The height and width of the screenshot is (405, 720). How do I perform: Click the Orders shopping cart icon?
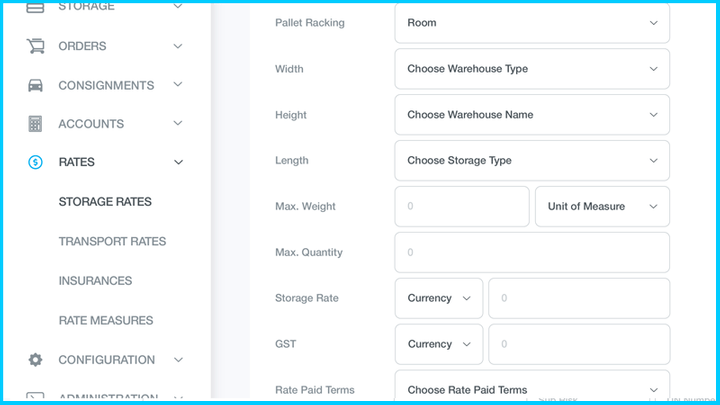click(x=36, y=46)
